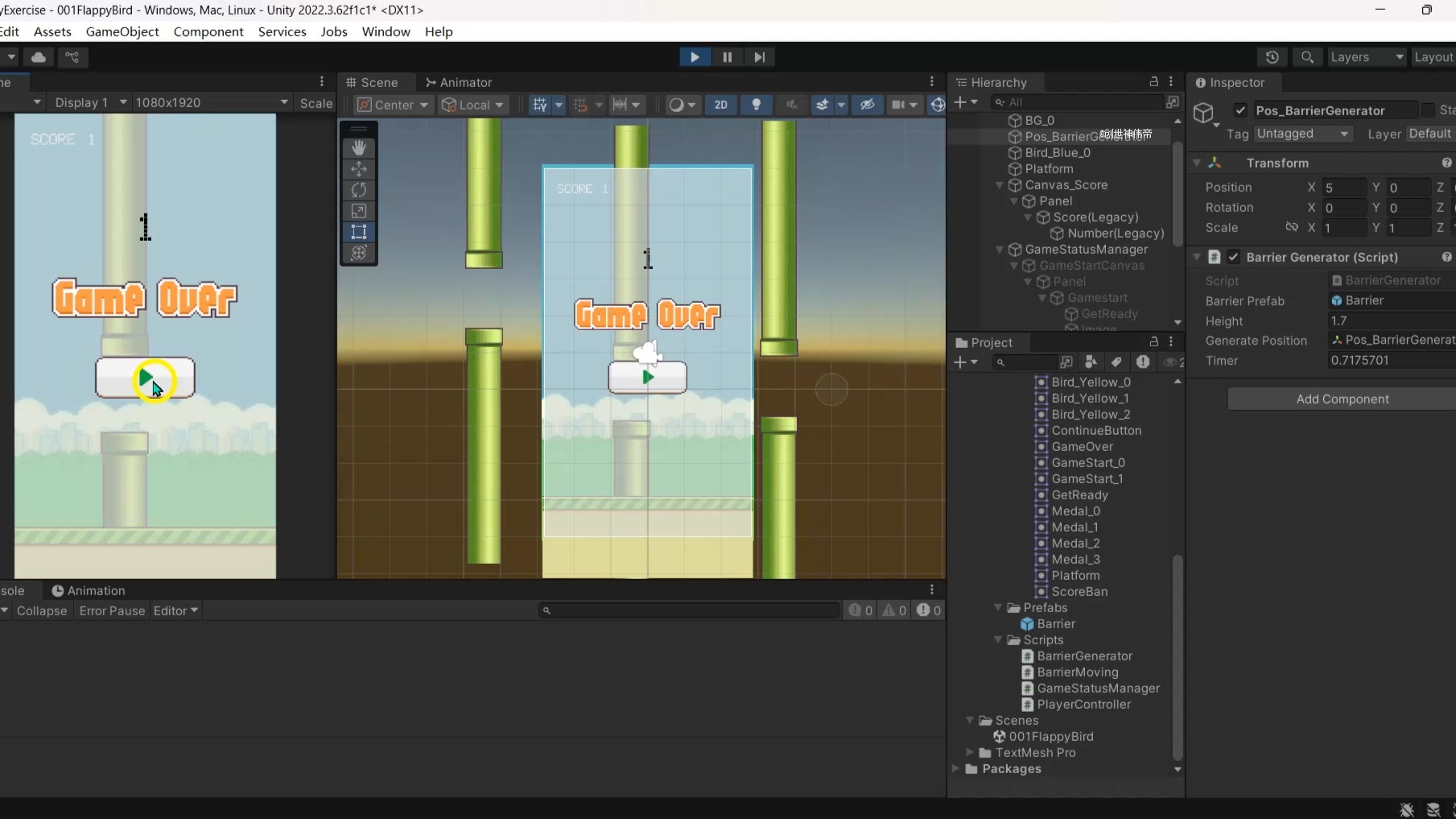Select the Move tool in Scene
Image resolution: width=1456 pixels, height=819 pixels.
[x=359, y=169]
